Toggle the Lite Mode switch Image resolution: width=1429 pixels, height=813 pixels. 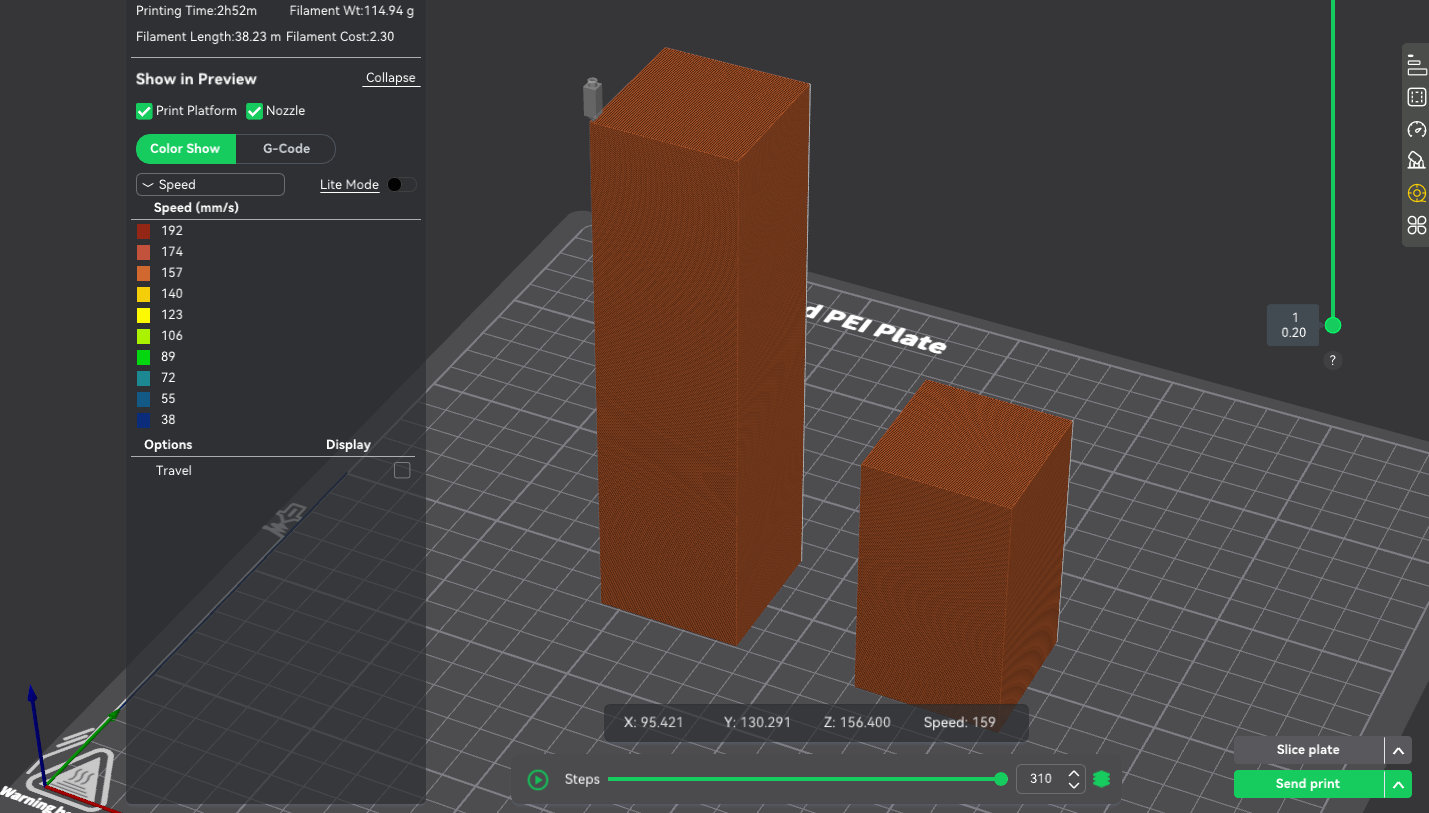[401, 185]
